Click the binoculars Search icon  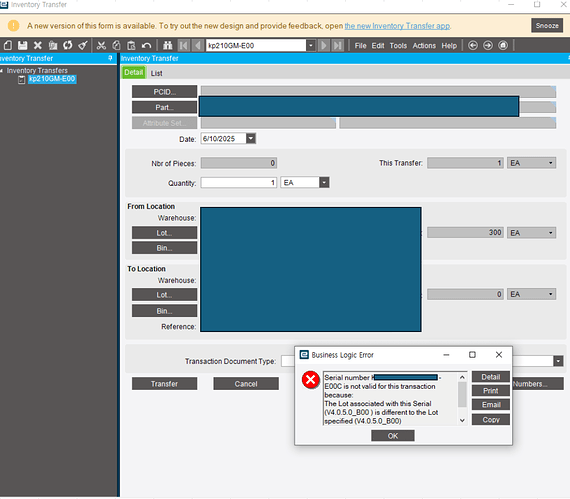coord(168,45)
